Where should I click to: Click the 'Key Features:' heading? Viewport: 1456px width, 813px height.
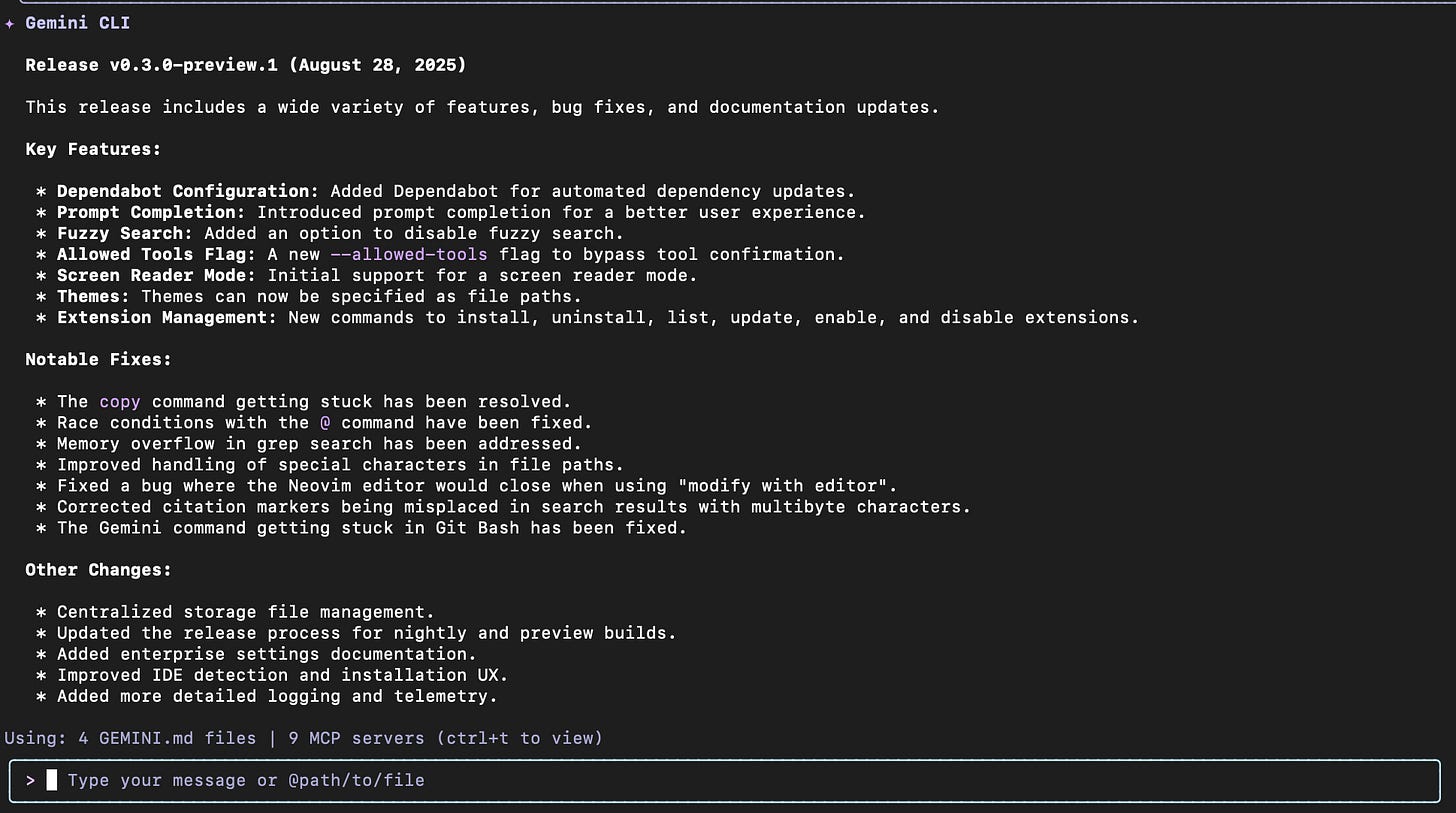93,149
